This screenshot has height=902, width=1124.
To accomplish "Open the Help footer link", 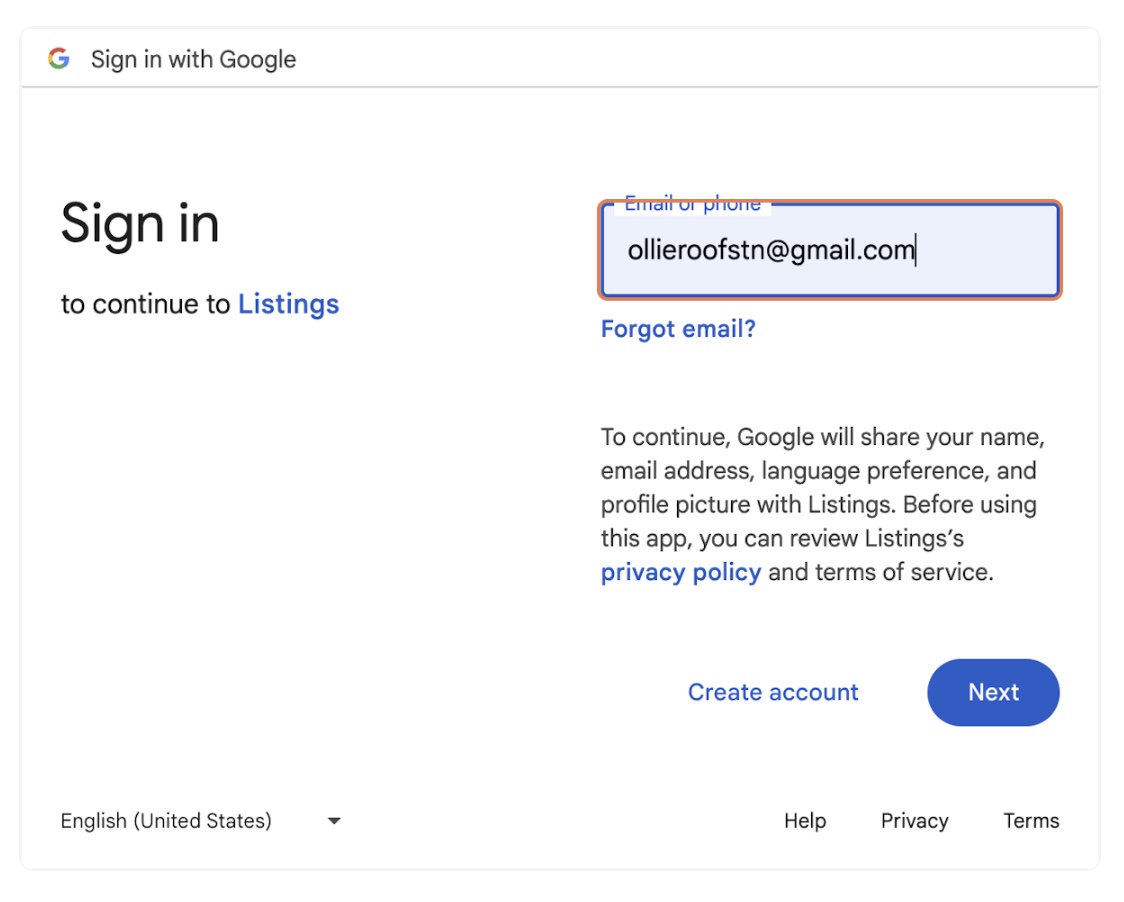I will [805, 820].
